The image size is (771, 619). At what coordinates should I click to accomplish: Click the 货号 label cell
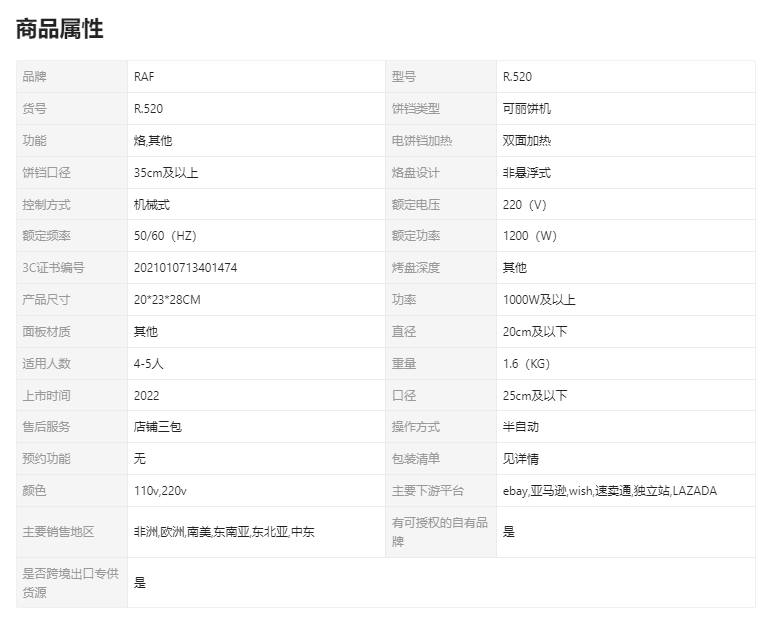pos(72,109)
